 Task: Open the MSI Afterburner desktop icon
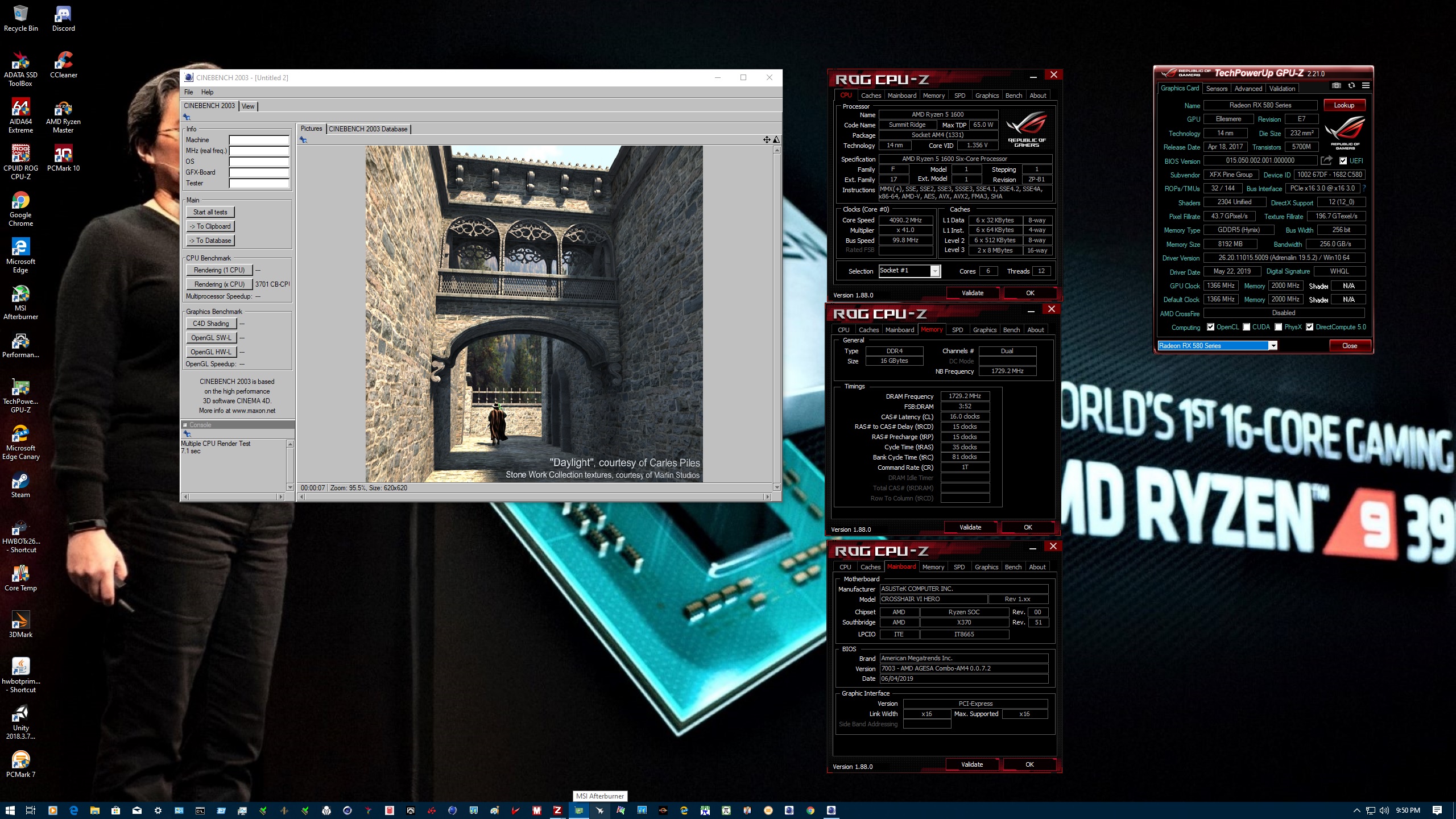tap(20, 303)
